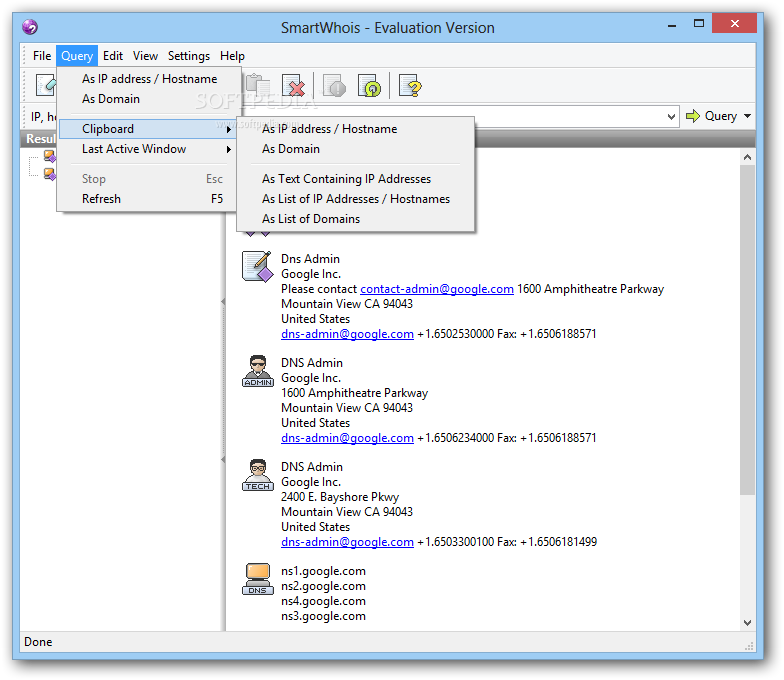Click the TECH contact person icon
This screenshot has height=680, width=784.
pos(258,475)
